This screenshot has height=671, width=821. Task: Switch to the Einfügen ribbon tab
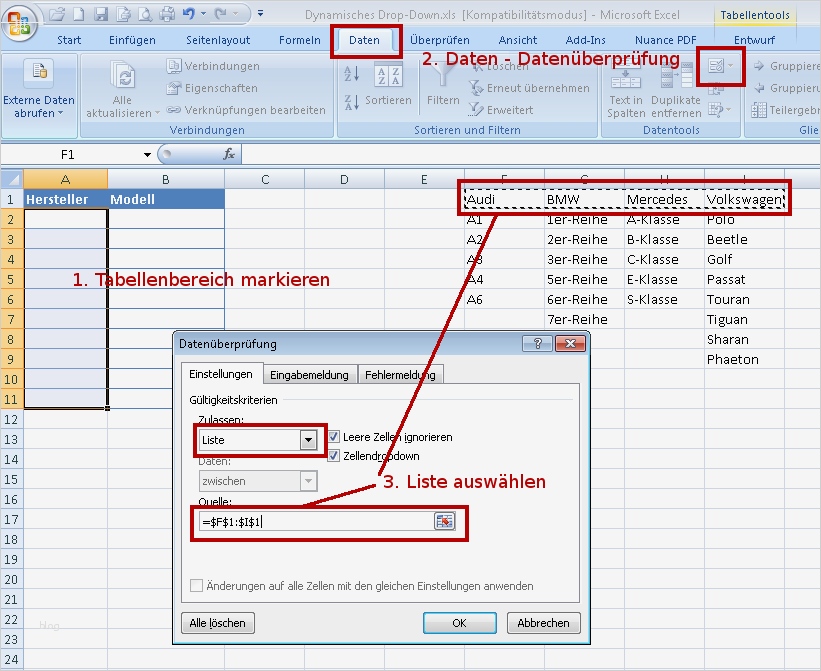(x=132, y=40)
